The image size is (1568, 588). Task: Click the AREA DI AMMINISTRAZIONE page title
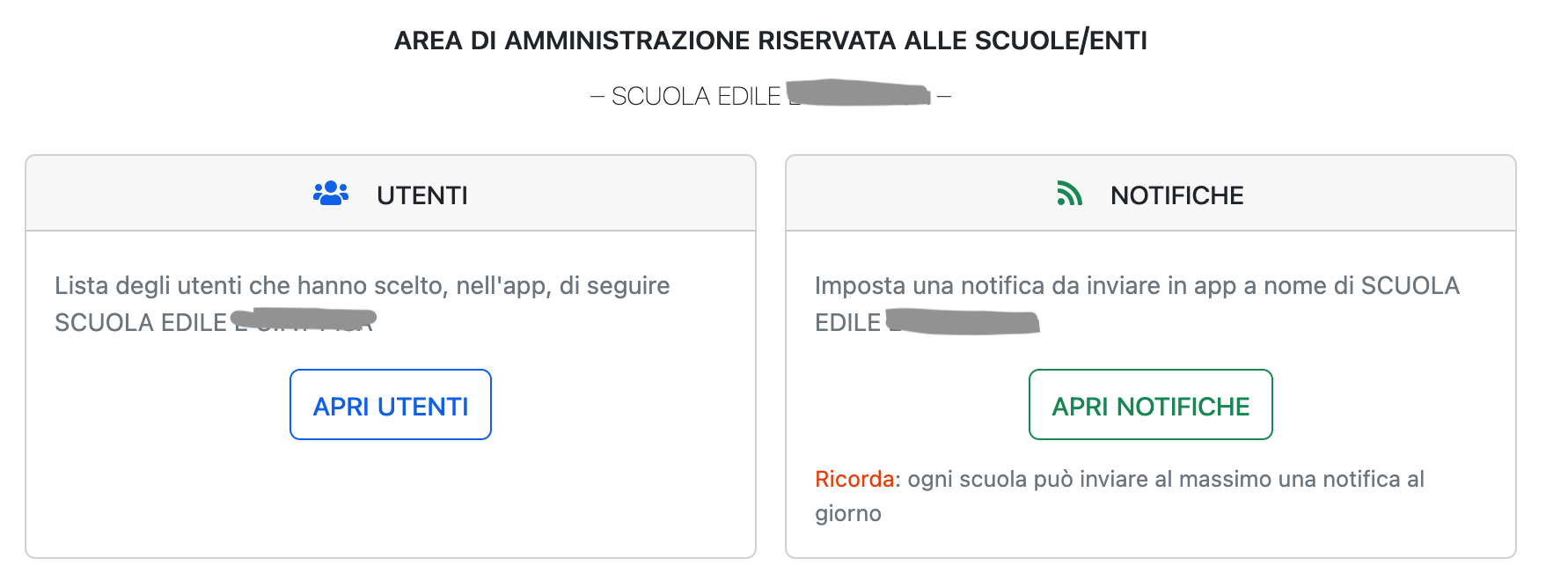coord(770,40)
